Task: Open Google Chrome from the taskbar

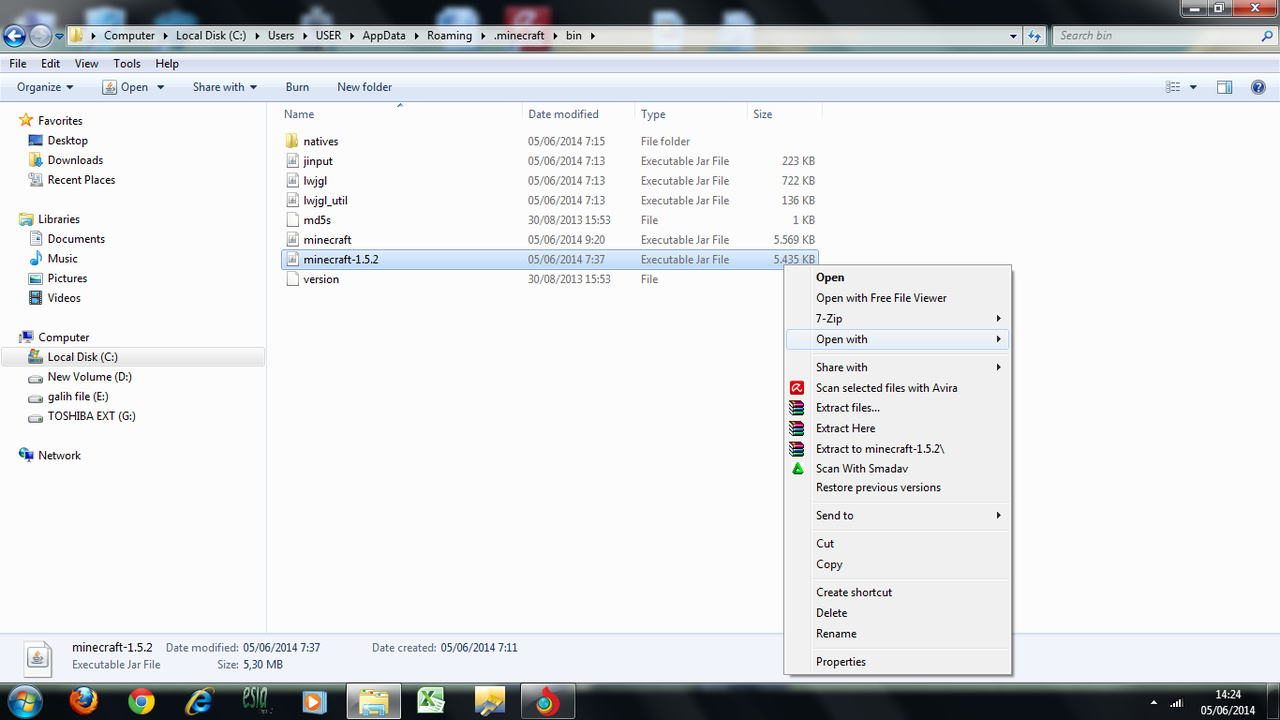Action: click(142, 702)
